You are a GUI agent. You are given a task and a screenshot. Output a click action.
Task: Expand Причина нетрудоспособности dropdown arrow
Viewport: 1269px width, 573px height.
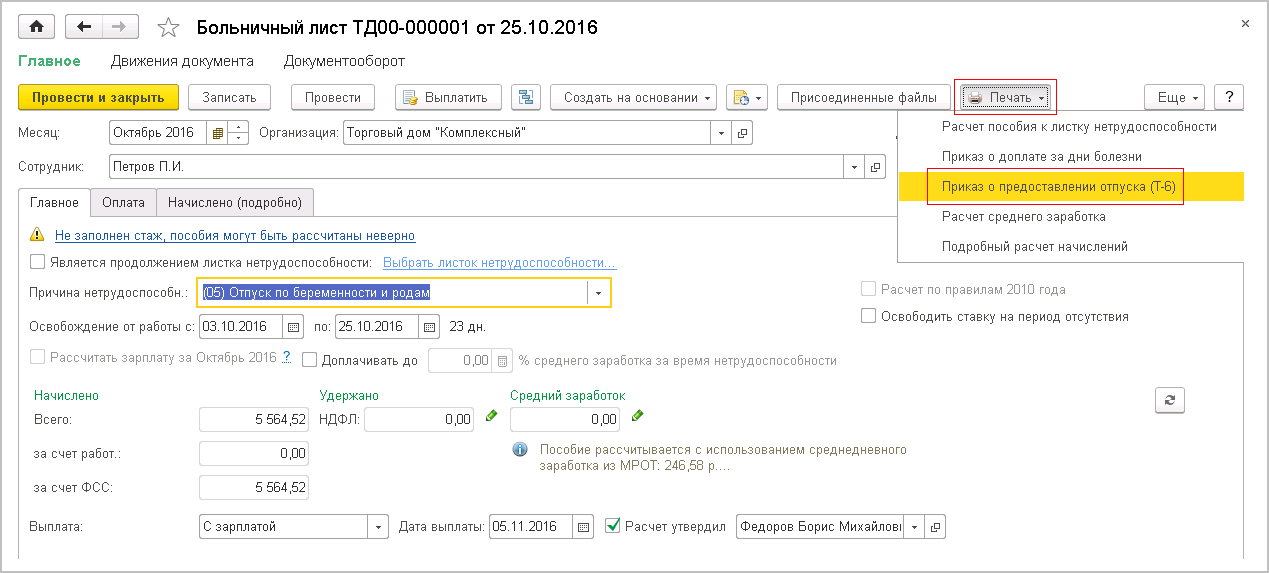pyautogui.click(x=598, y=292)
